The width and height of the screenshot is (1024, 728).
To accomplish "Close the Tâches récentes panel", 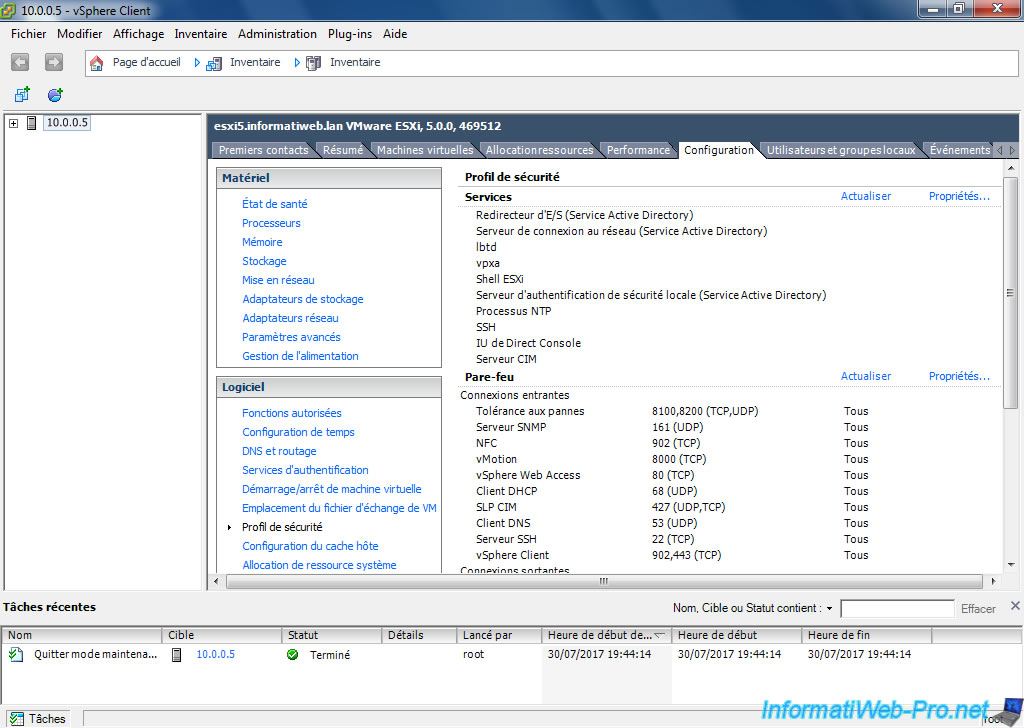I will pyautogui.click(x=1015, y=605).
